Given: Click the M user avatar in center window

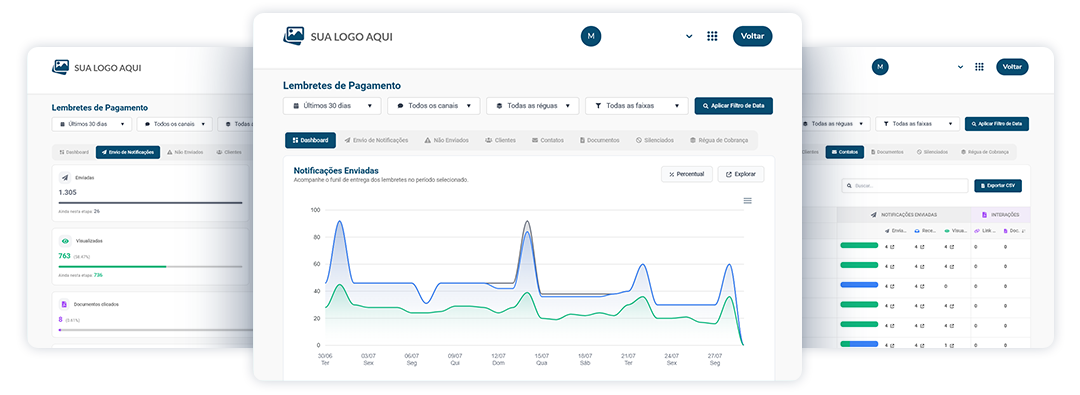Looking at the screenshot, I should point(591,36).
